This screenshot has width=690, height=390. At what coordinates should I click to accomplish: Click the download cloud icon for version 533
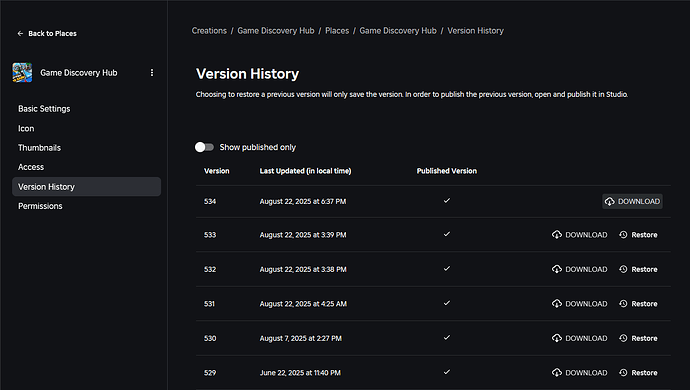click(x=557, y=235)
